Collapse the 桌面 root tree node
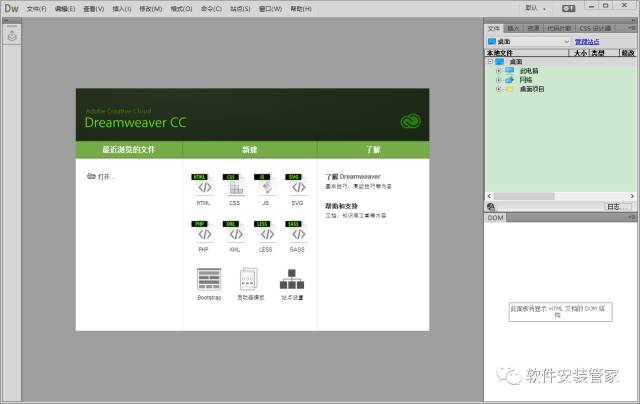Image resolution: width=640 pixels, height=404 pixels. click(490, 62)
